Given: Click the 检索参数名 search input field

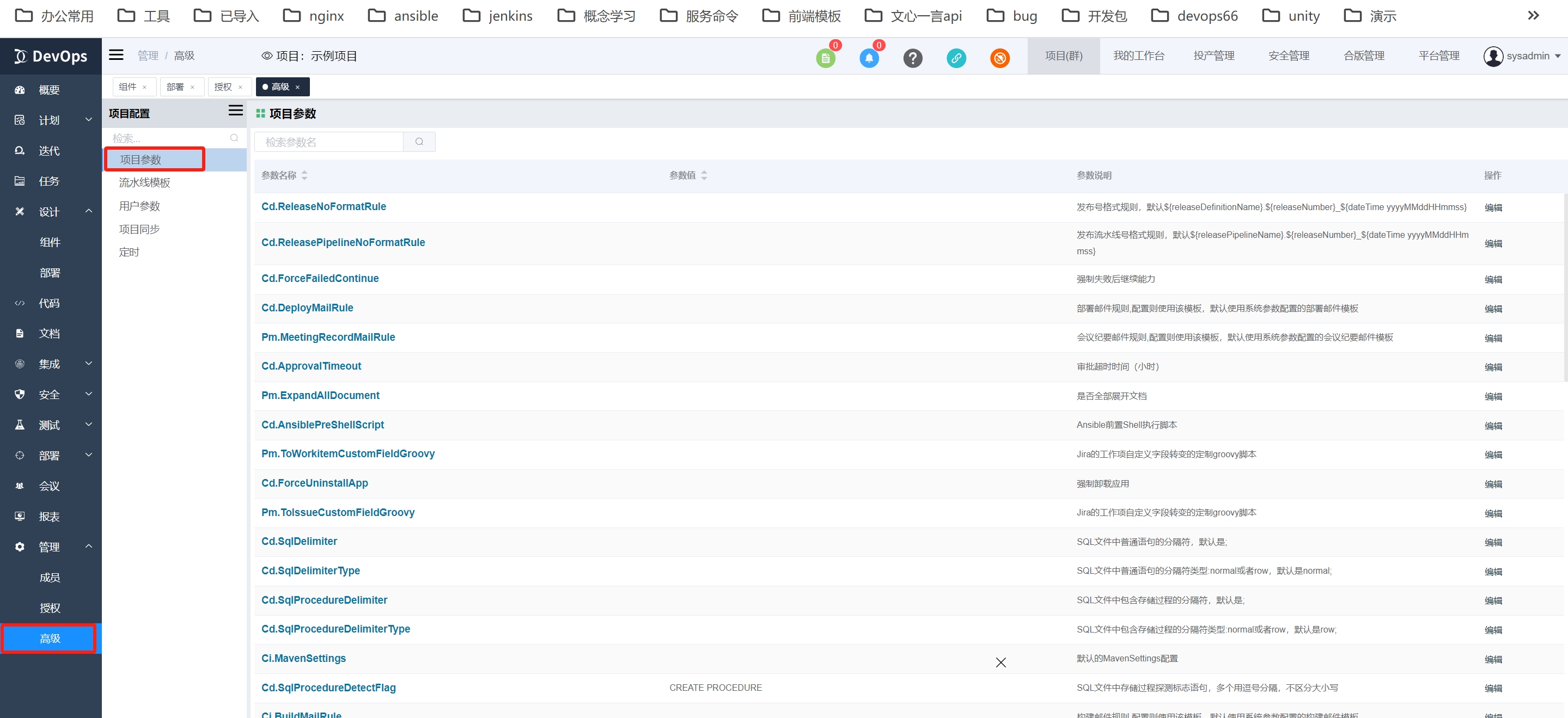Looking at the screenshot, I should point(329,142).
